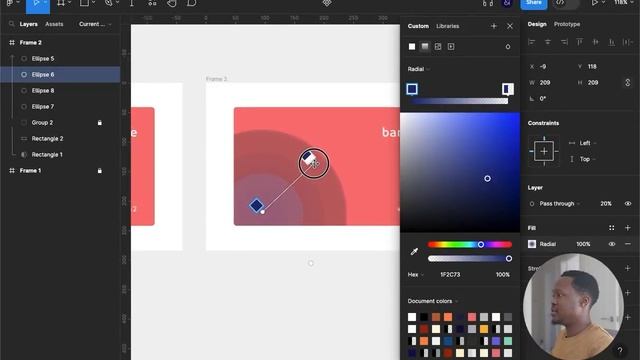This screenshot has height=360, width=640.
Task: Select the Comment tool
Action: coord(191,3)
